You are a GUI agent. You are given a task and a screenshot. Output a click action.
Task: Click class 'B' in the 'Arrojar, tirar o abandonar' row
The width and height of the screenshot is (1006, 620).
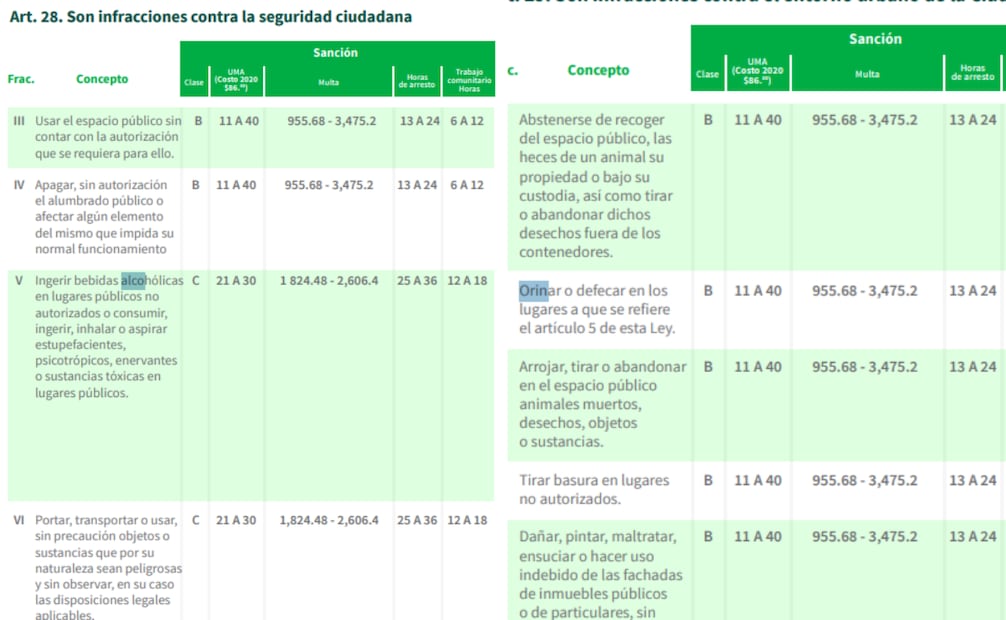coord(708,366)
